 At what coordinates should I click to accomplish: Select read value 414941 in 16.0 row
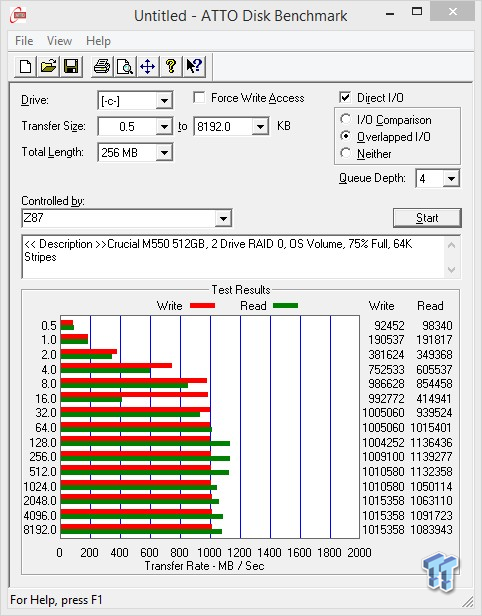434,398
